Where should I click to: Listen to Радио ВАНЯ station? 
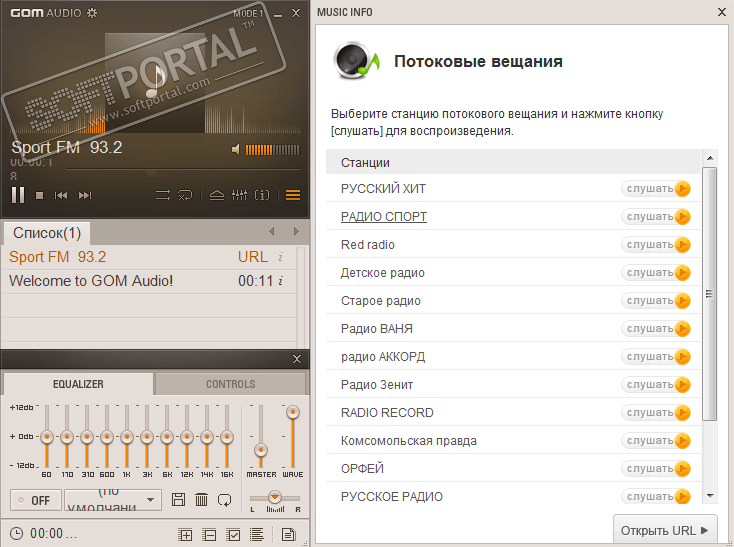[x=656, y=328]
